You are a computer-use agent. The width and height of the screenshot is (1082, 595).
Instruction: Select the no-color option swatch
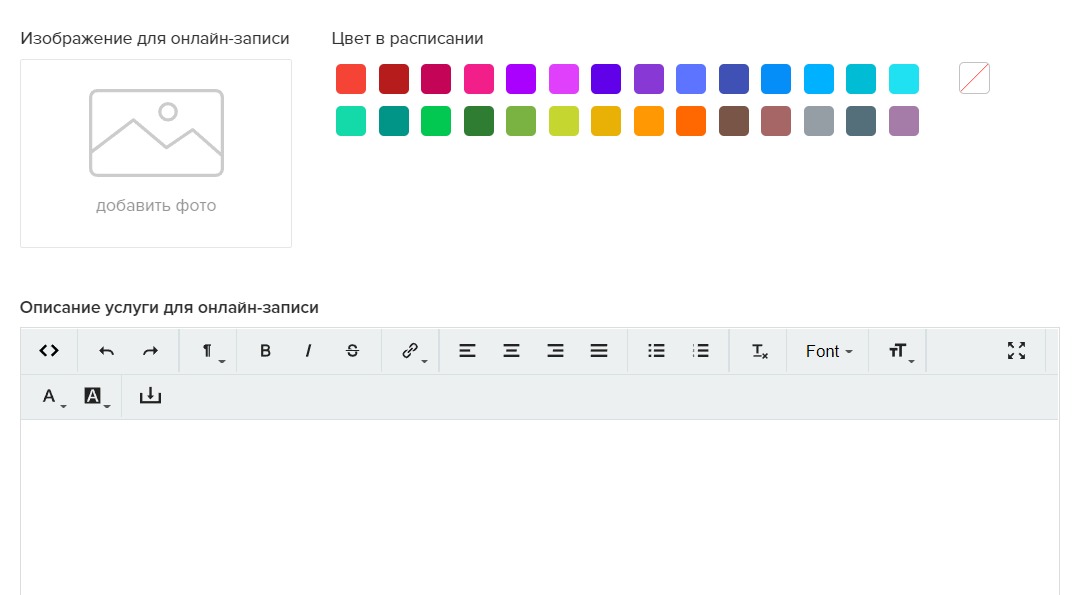click(974, 79)
